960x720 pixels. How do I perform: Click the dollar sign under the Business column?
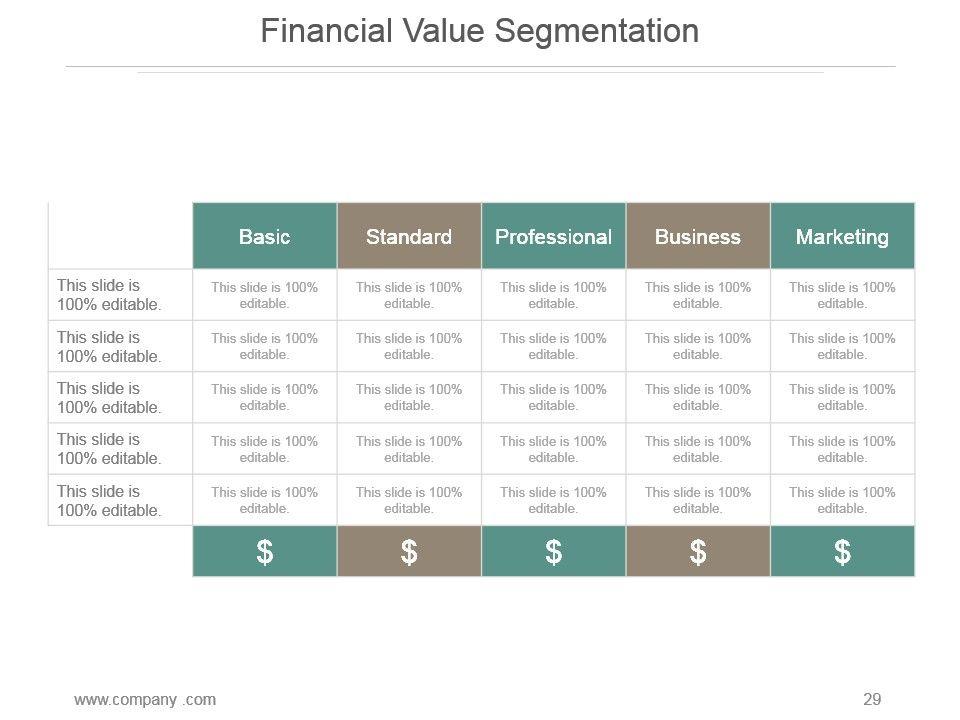click(x=698, y=552)
